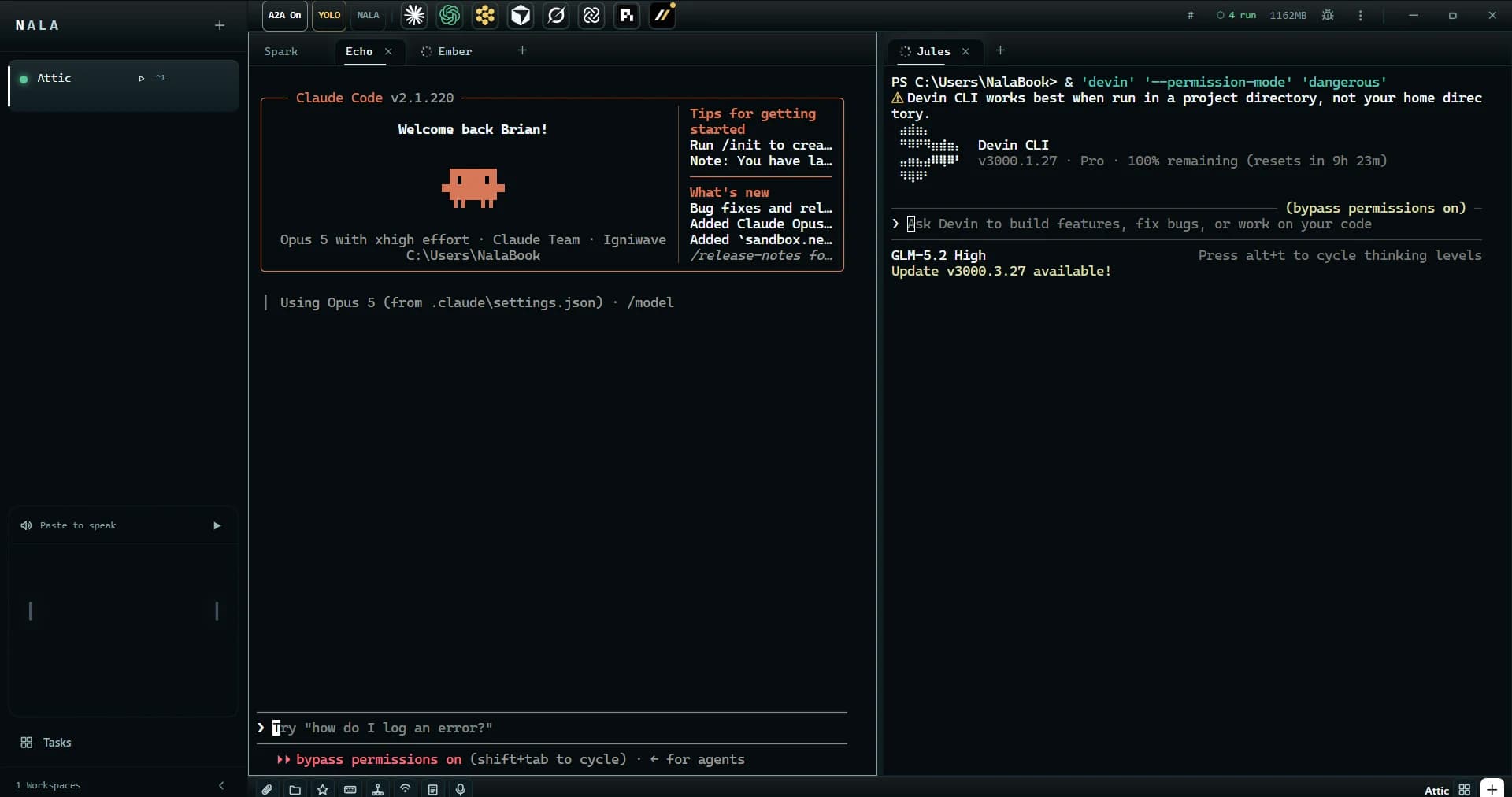Click the white plus button bottom-right
Screen dimensions: 1512x797
(1492, 788)
